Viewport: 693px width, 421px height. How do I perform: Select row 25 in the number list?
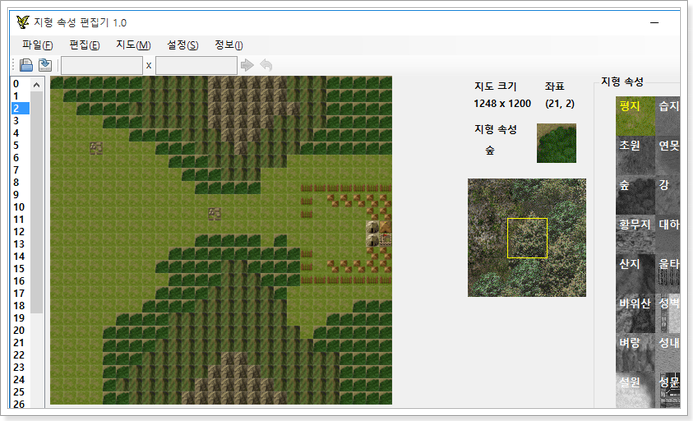tap(20, 392)
